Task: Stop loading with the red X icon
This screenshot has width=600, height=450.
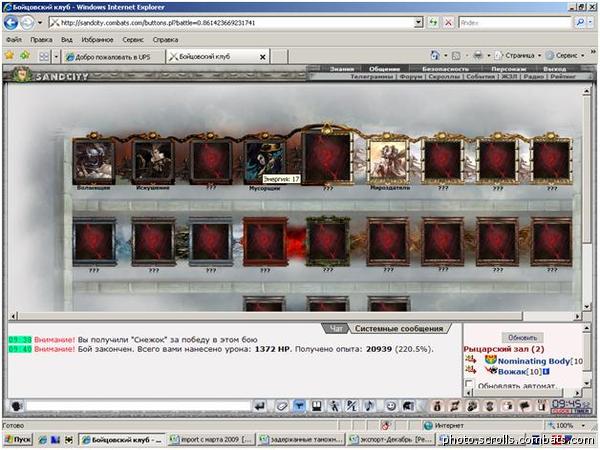Action: point(448,23)
